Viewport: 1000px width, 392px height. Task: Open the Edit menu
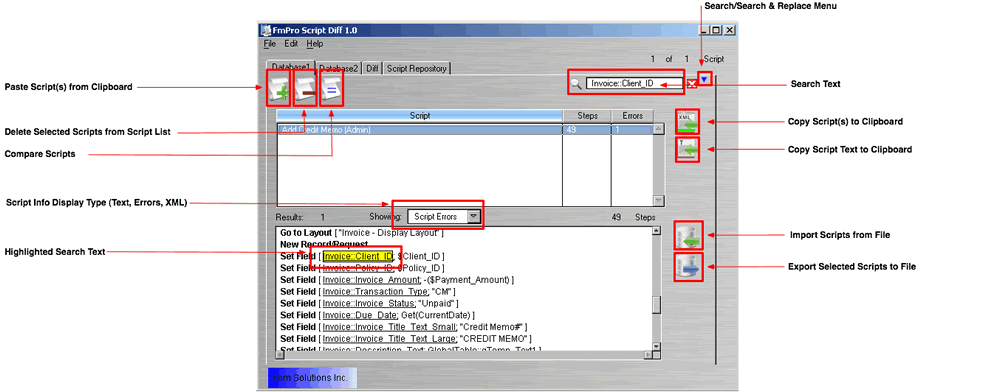tap(291, 44)
